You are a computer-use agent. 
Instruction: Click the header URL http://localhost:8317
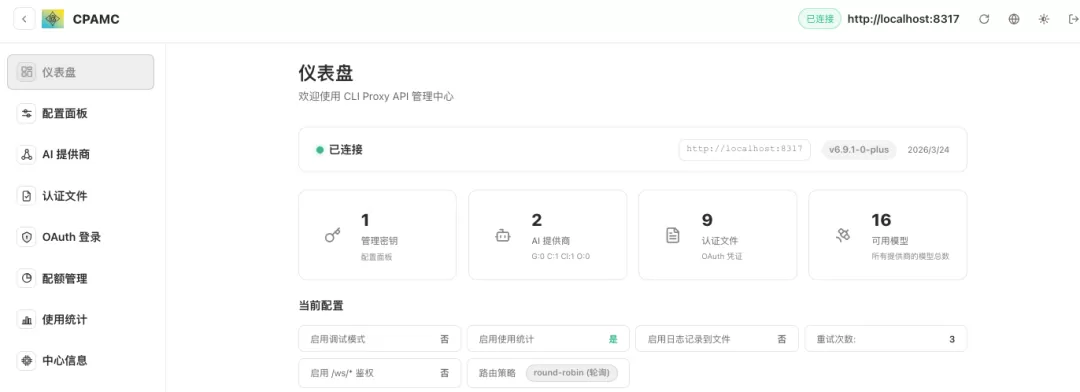click(x=903, y=19)
